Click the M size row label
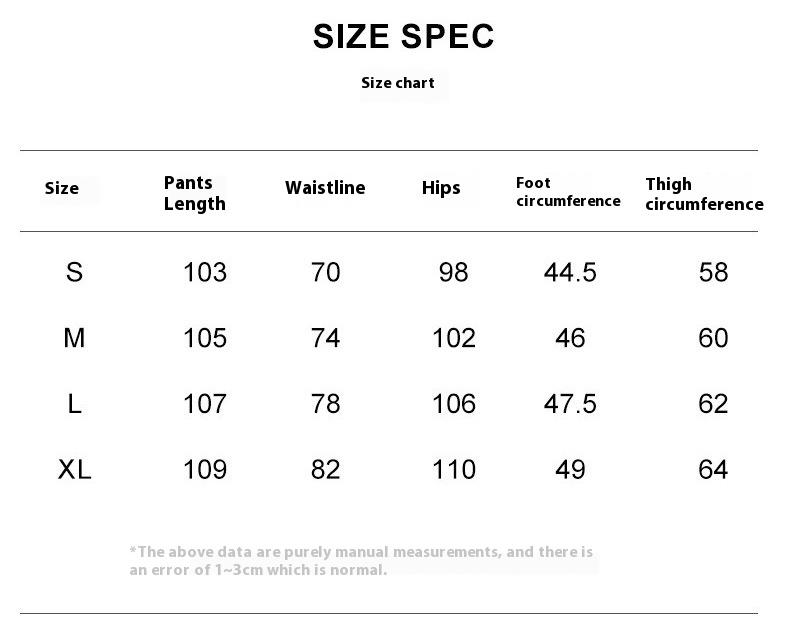 [74, 338]
